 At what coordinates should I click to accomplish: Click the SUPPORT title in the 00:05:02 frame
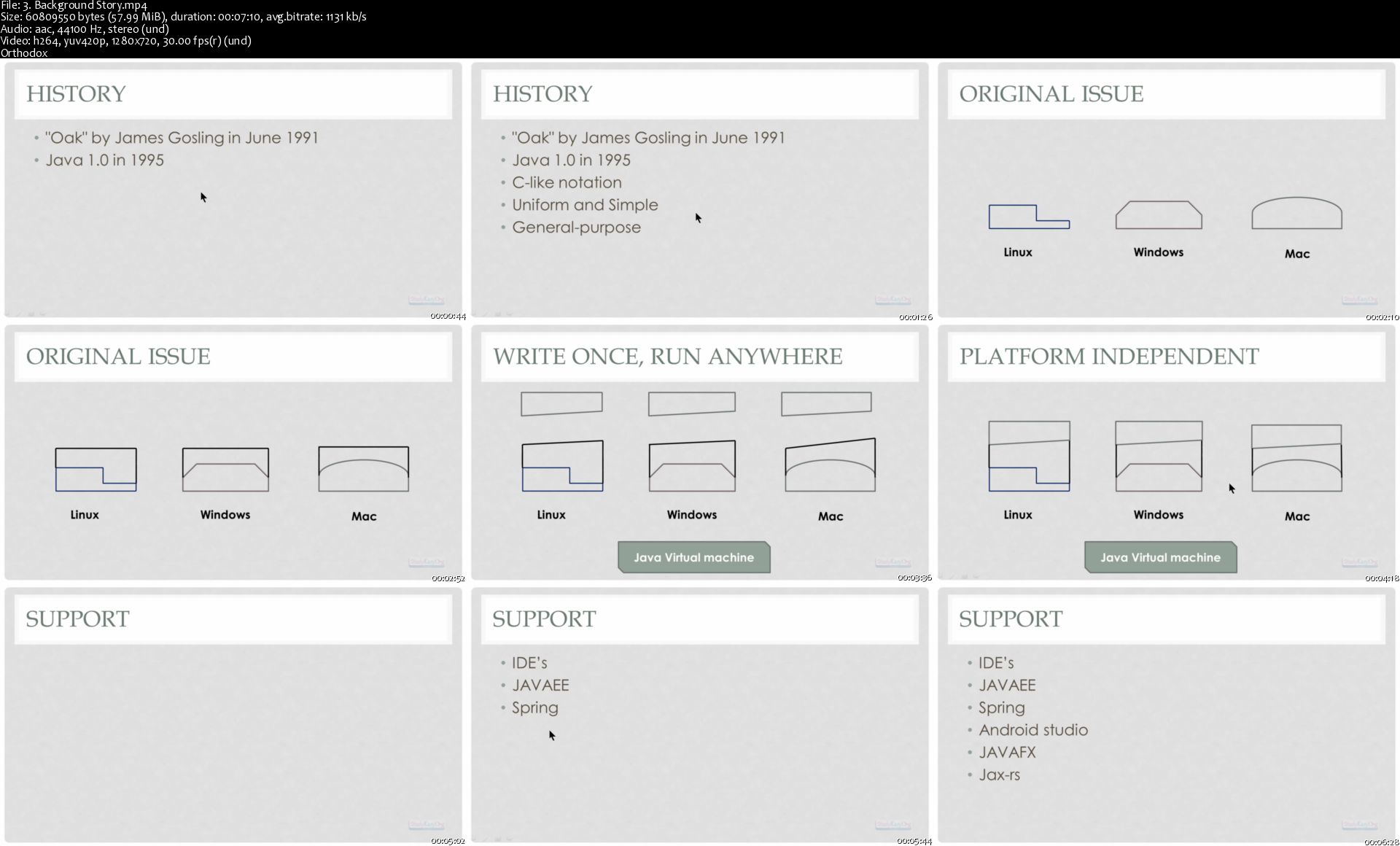[77, 619]
